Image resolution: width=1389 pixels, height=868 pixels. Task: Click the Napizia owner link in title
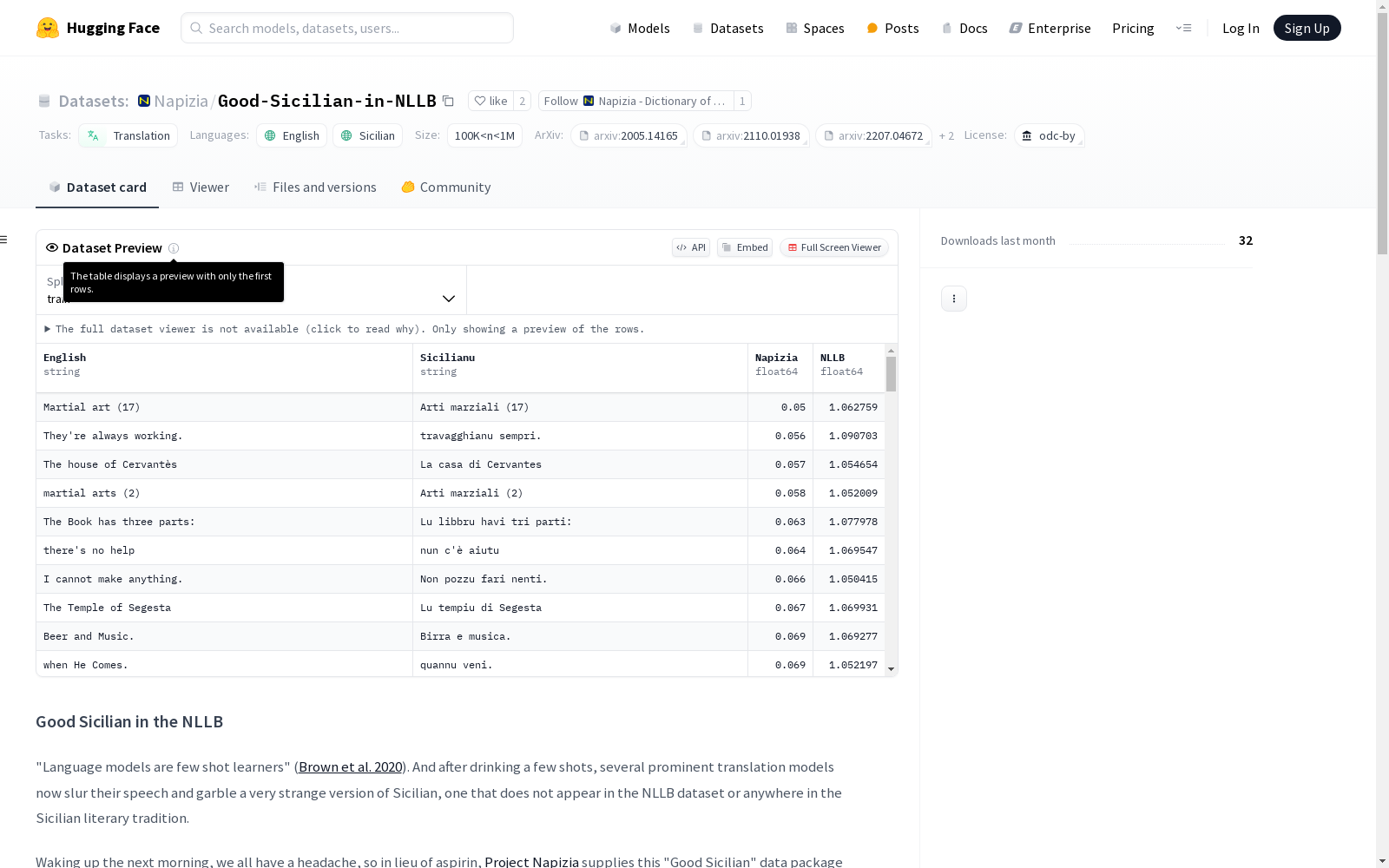(181, 101)
